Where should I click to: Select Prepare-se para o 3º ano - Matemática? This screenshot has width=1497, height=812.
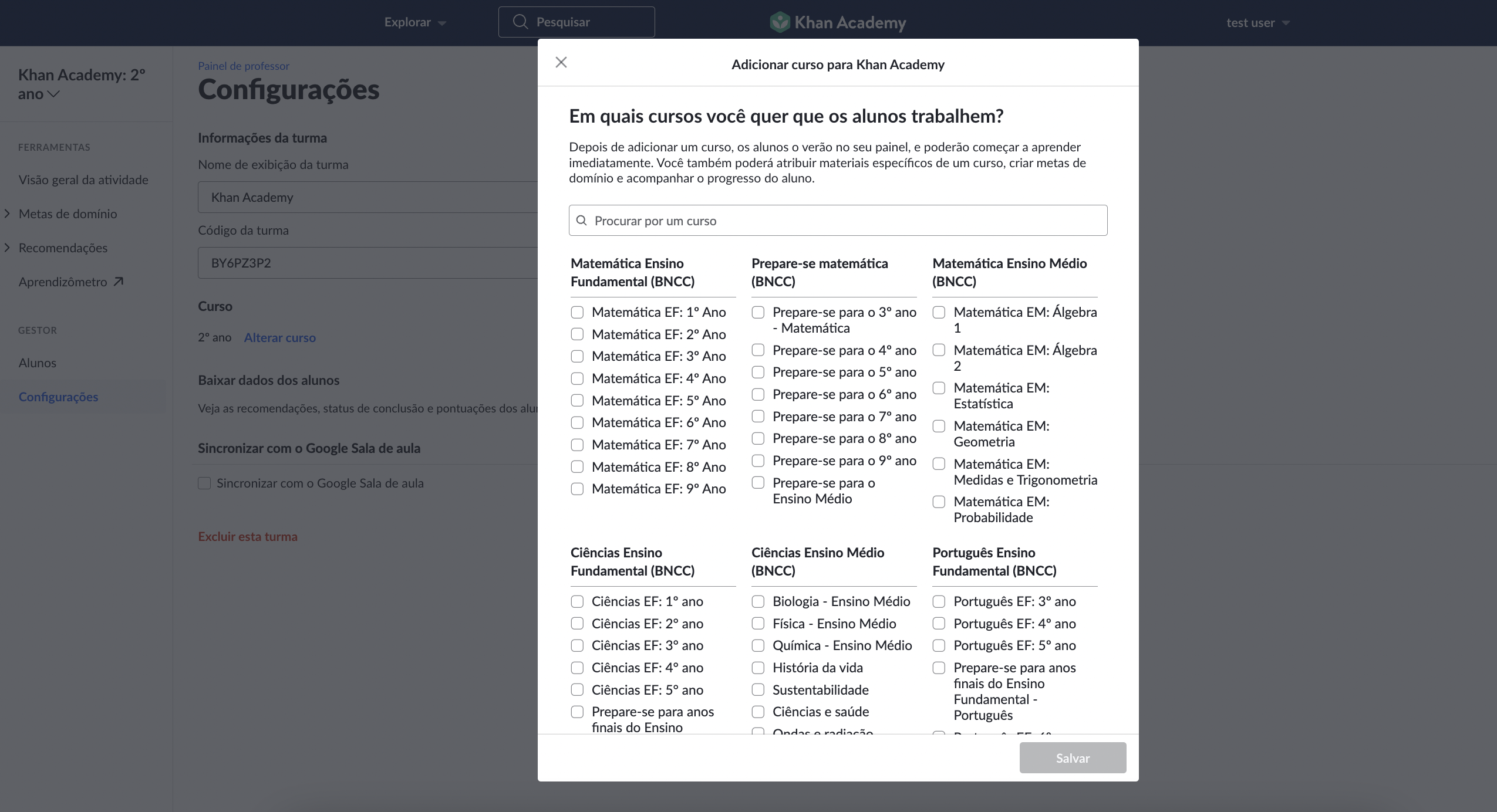click(x=758, y=312)
